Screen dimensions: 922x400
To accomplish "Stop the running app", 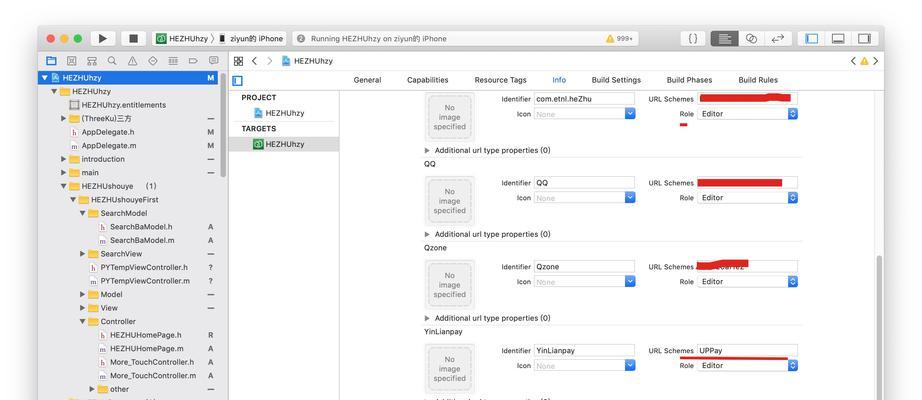I will point(133,38).
